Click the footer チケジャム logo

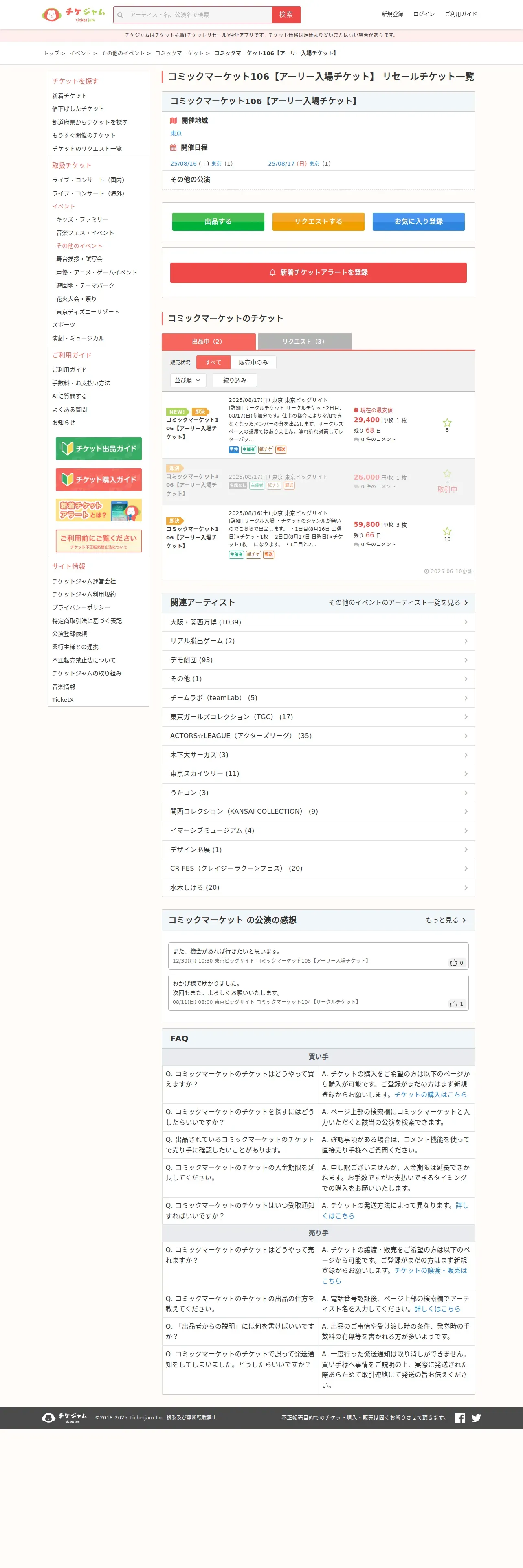[x=64, y=1418]
